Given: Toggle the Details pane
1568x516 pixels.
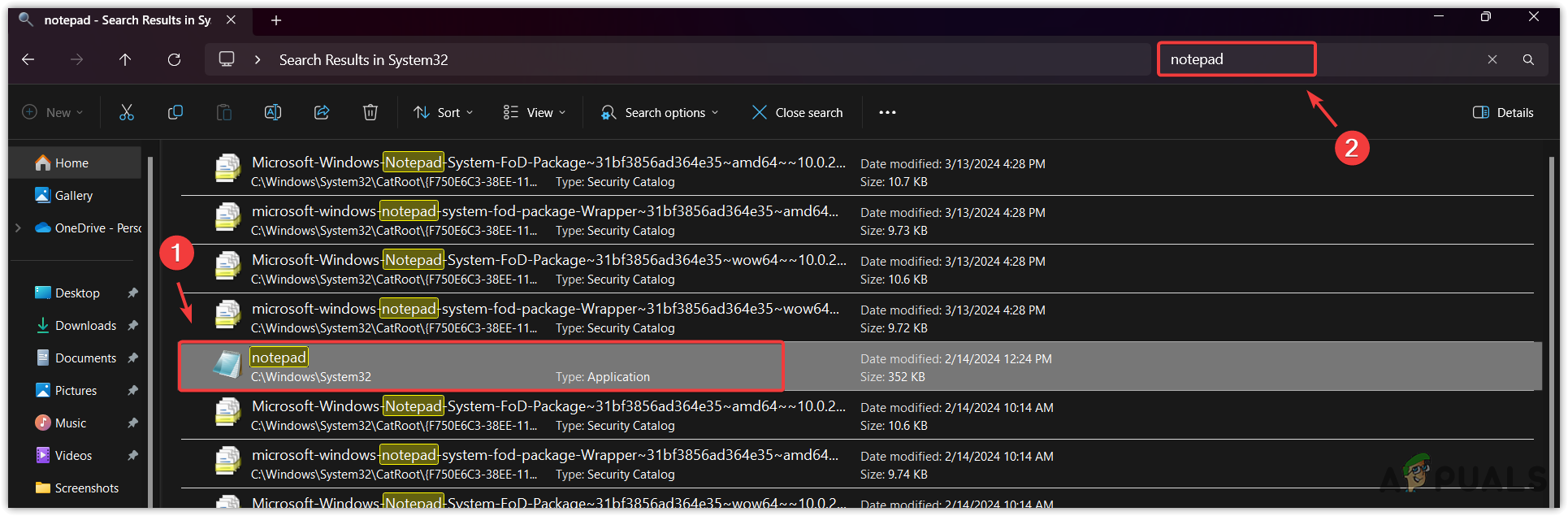Looking at the screenshot, I should tap(1504, 112).
